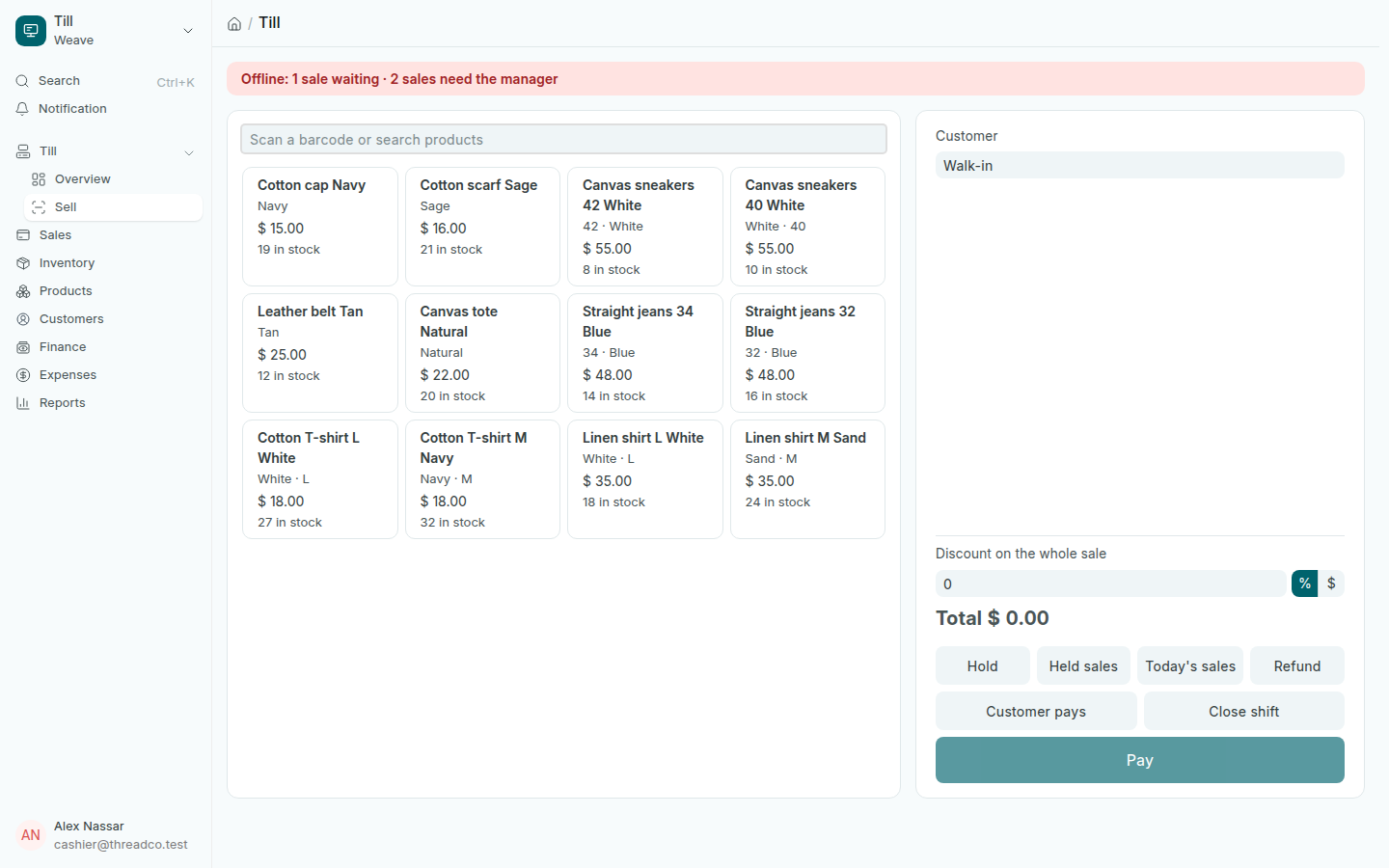This screenshot has width=1389, height=868.
Task: Click the Search magnifier icon
Action: tap(22, 81)
